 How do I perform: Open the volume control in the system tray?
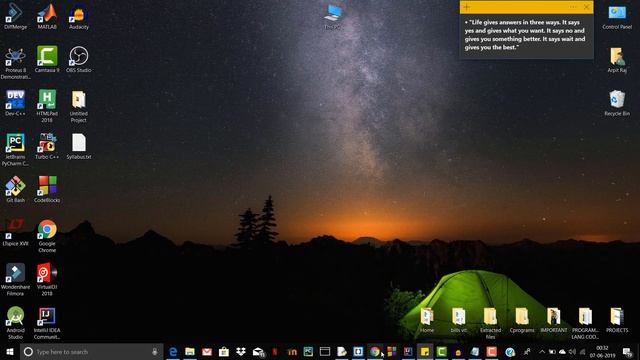pos(572,351)
